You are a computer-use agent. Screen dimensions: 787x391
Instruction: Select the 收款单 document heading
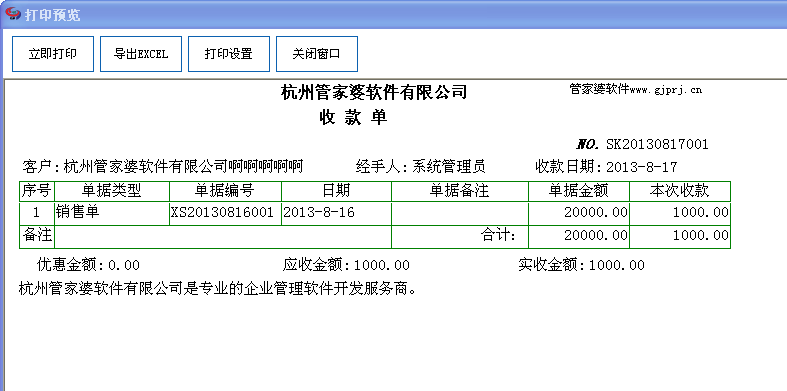click(353, 117)
